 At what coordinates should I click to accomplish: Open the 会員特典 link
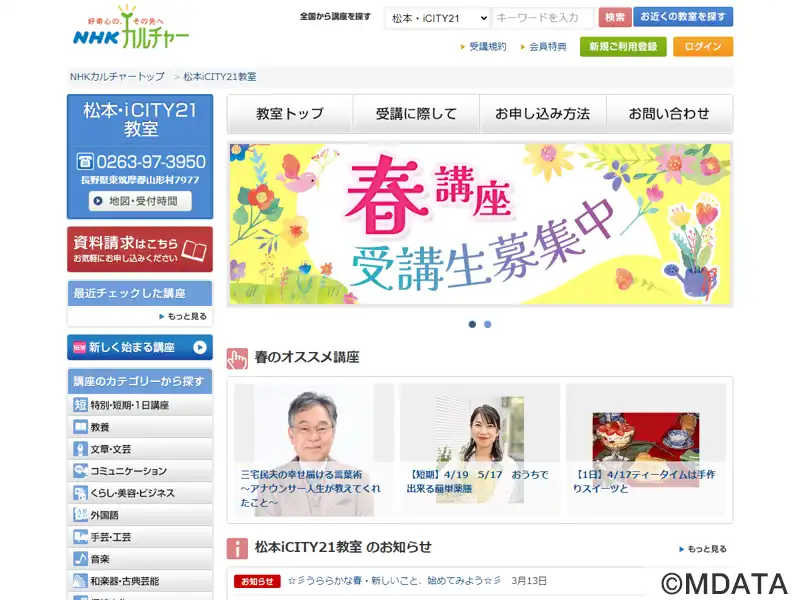[x=547, y=47]
